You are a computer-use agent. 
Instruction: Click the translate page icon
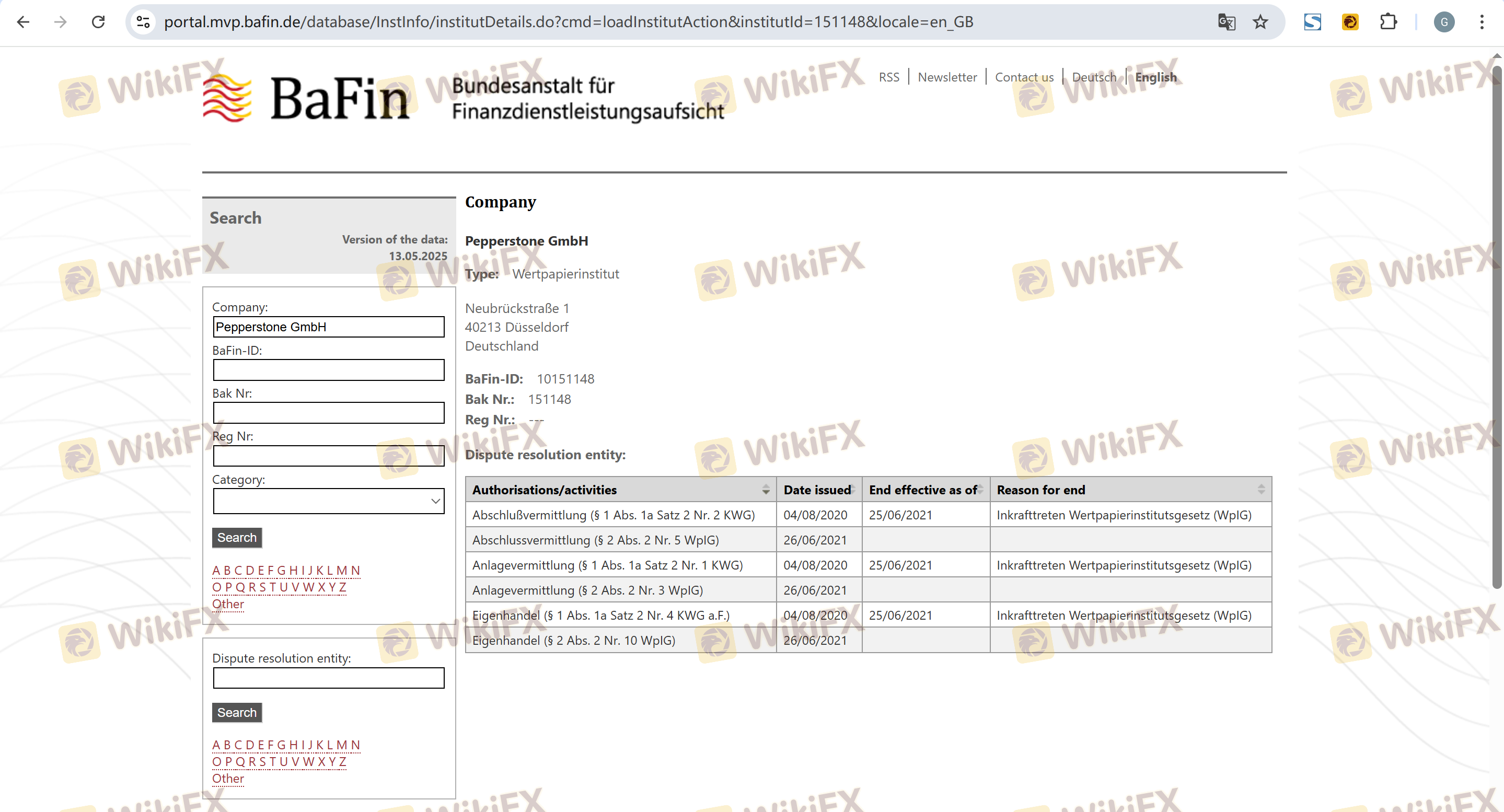(x=1226, y=22)
